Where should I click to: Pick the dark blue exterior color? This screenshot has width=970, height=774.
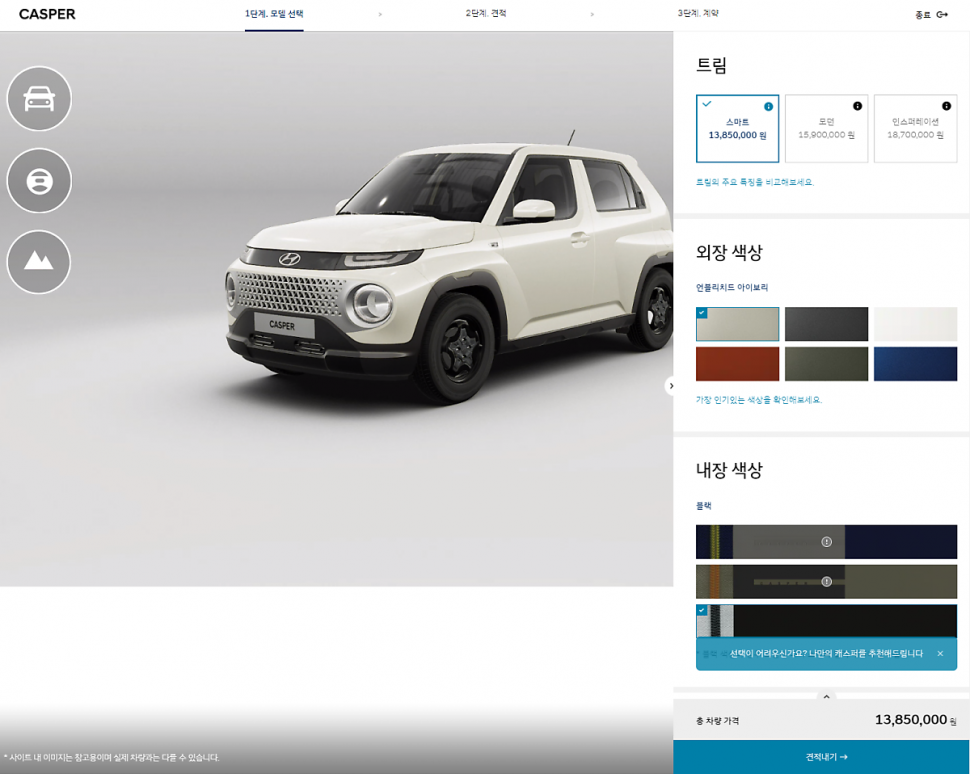point(915,364)
